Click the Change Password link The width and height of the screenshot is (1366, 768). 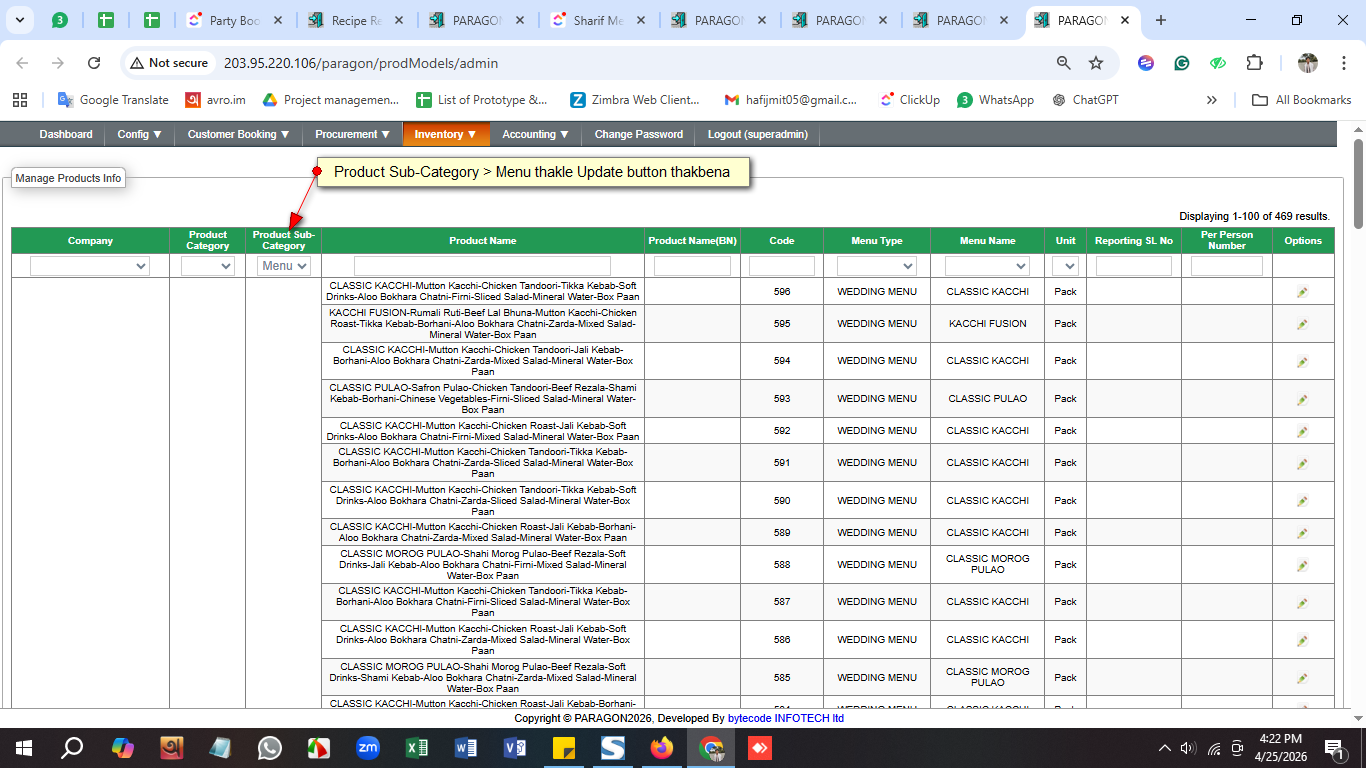pos(638,134)
